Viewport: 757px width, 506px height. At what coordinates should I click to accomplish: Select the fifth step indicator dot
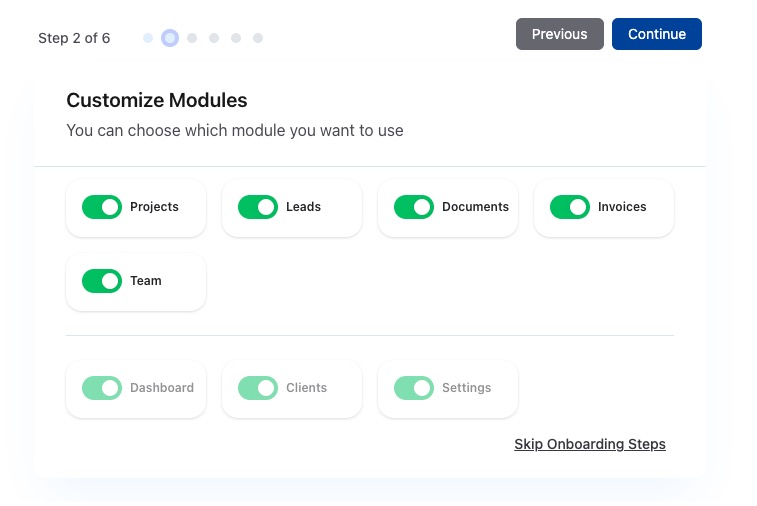click(236, 38)
